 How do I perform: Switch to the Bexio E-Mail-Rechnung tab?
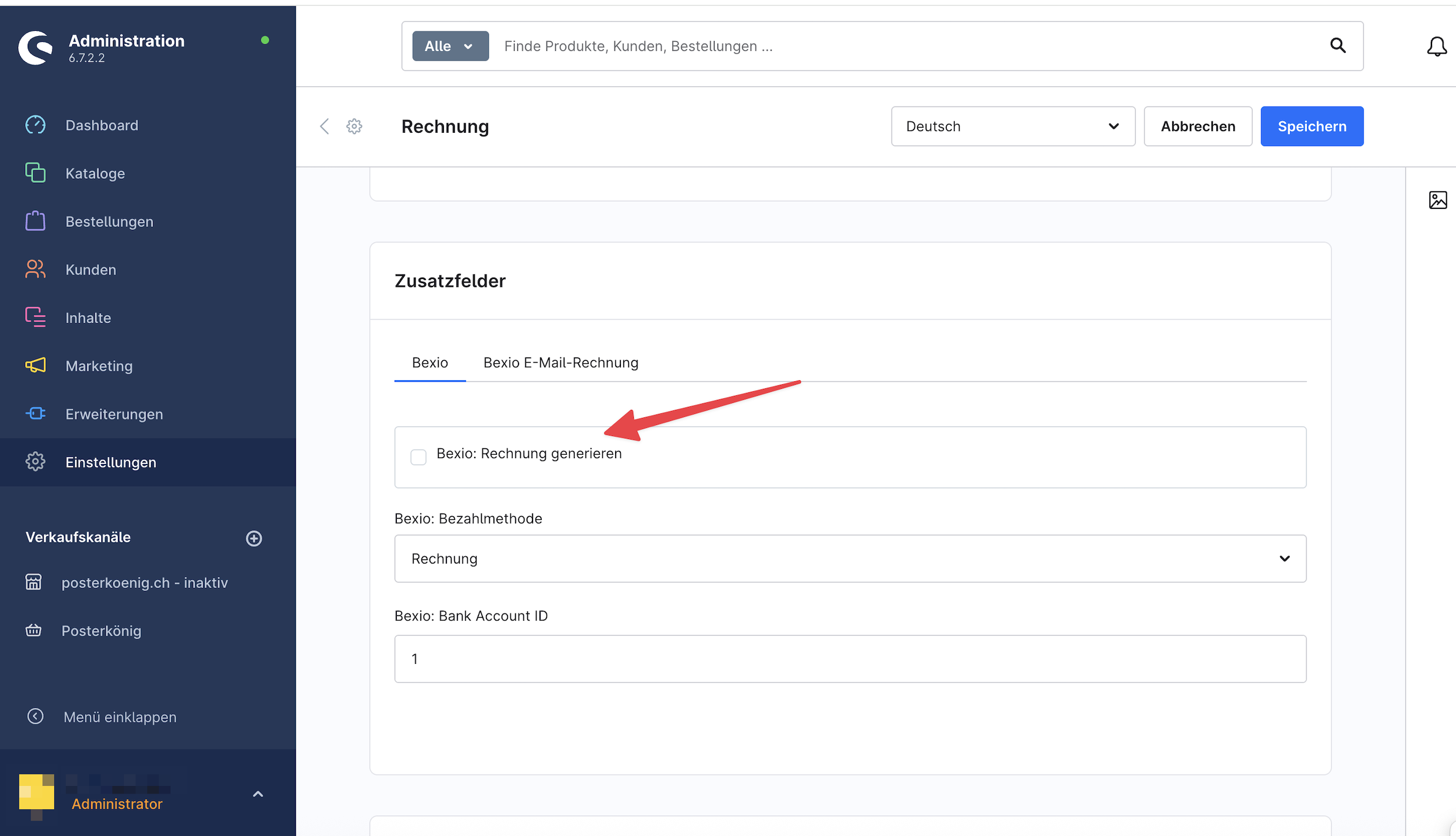(x=560, y=362)
